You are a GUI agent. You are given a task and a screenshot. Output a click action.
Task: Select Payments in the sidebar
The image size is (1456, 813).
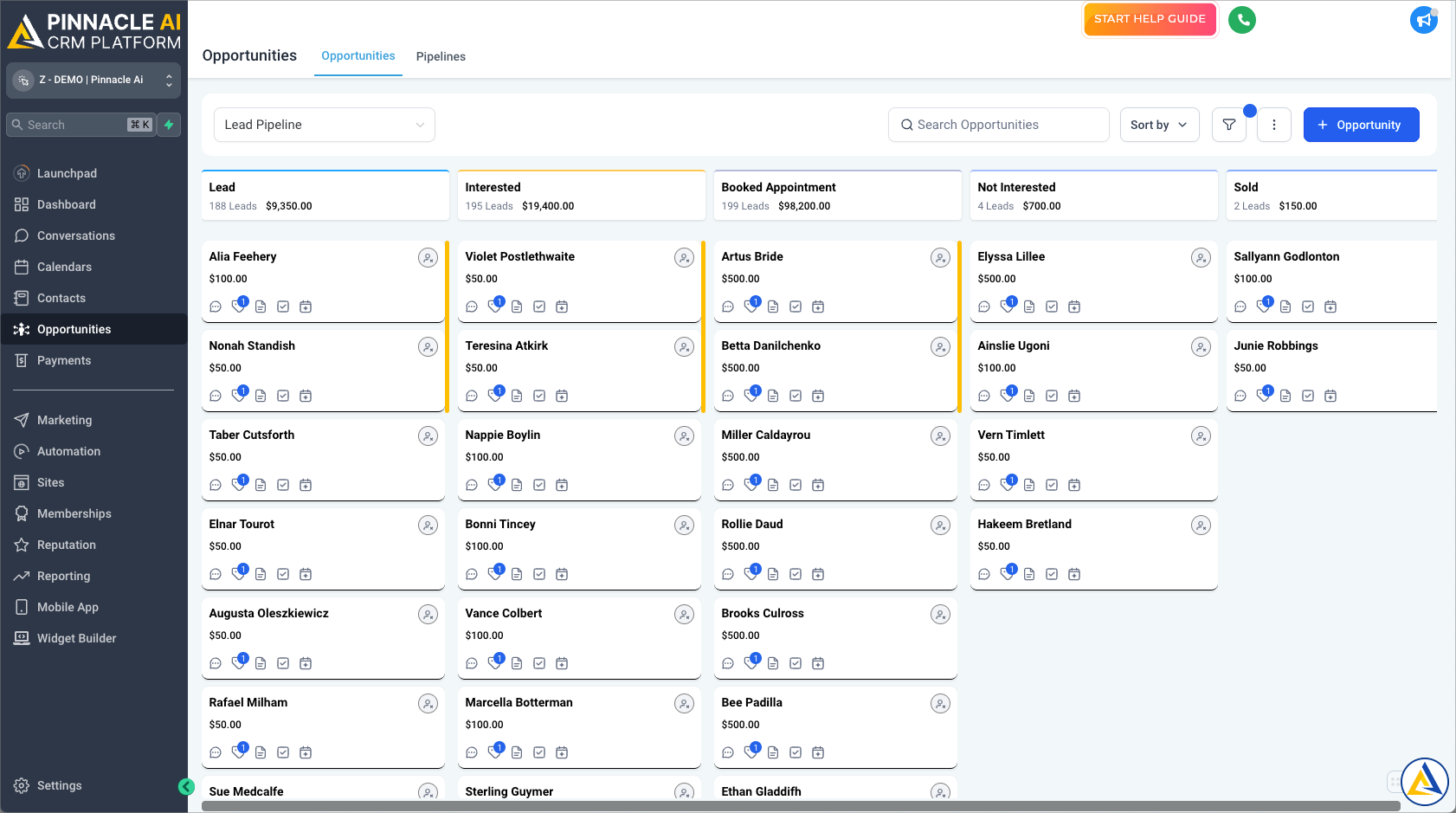click(x=66, y=360)
